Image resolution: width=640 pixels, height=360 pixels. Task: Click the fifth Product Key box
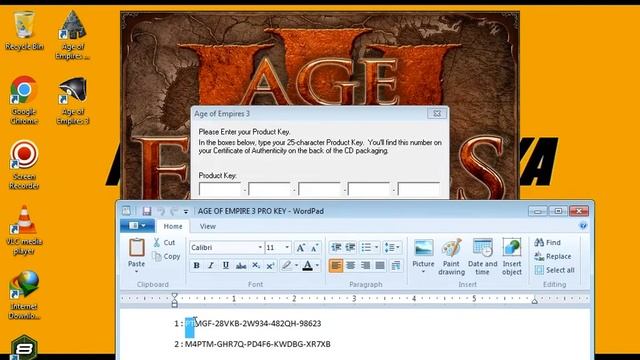[x=419, y=189]
